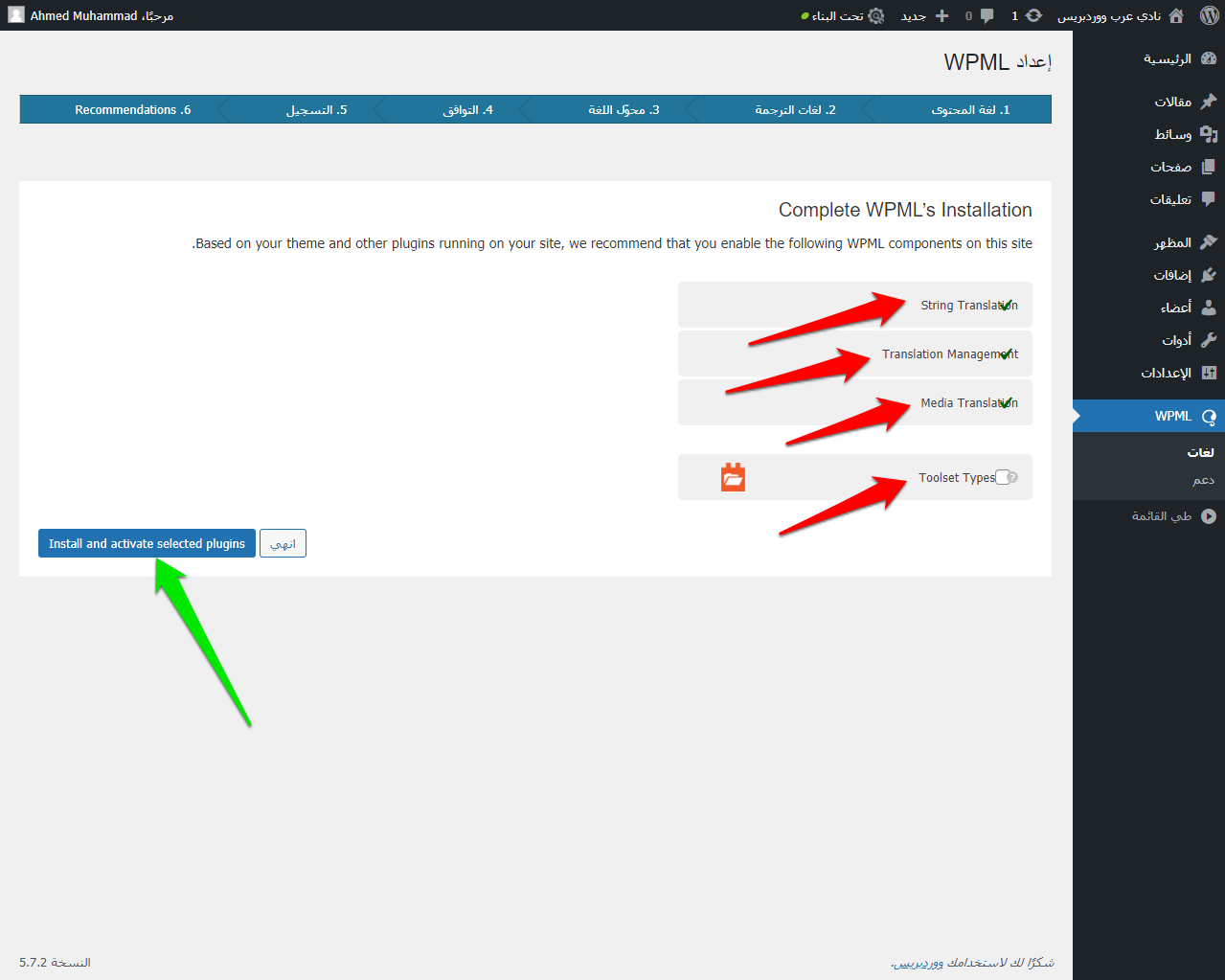Open the أدوات tools menu label
This screenshot has width=1225, height=980.
pyautogui.click(x=1176, y=340)
